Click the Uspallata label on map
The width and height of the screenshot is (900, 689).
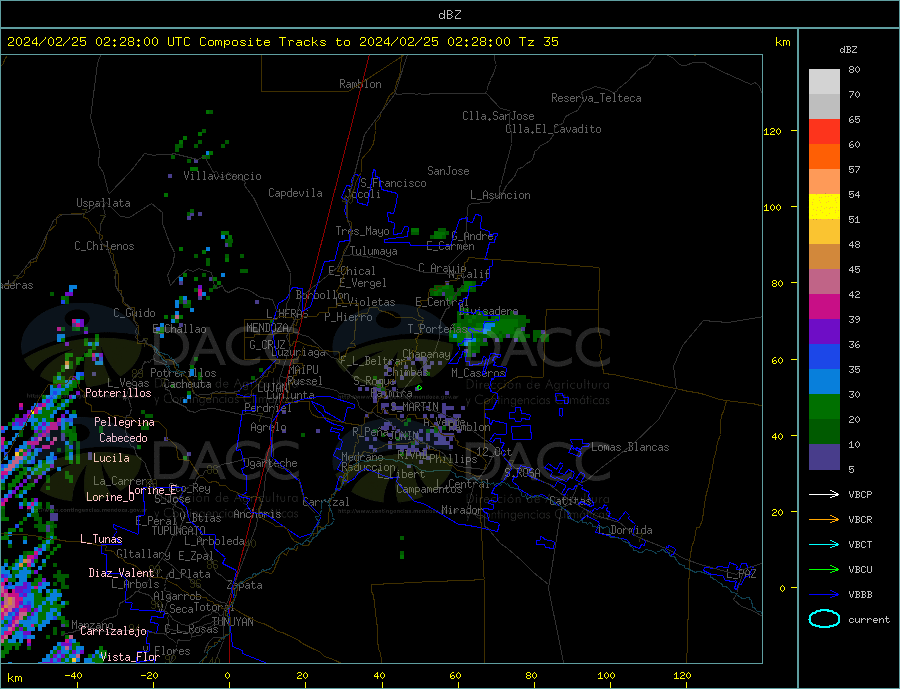tap(103, 203)
